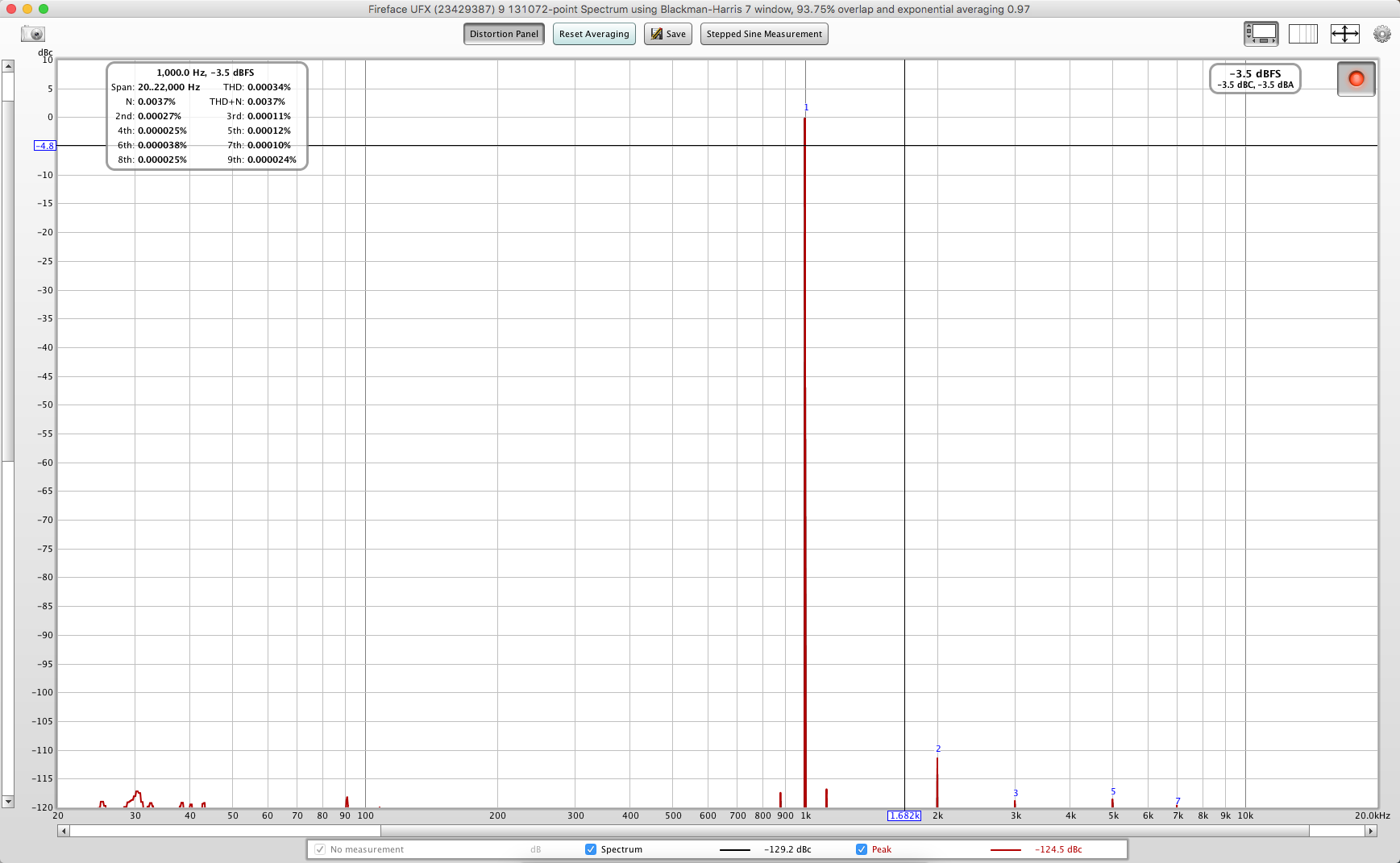Click the THD value 0.00034%
The image size is (1400, 863).
pyautogui.click(x=269, y=87)
